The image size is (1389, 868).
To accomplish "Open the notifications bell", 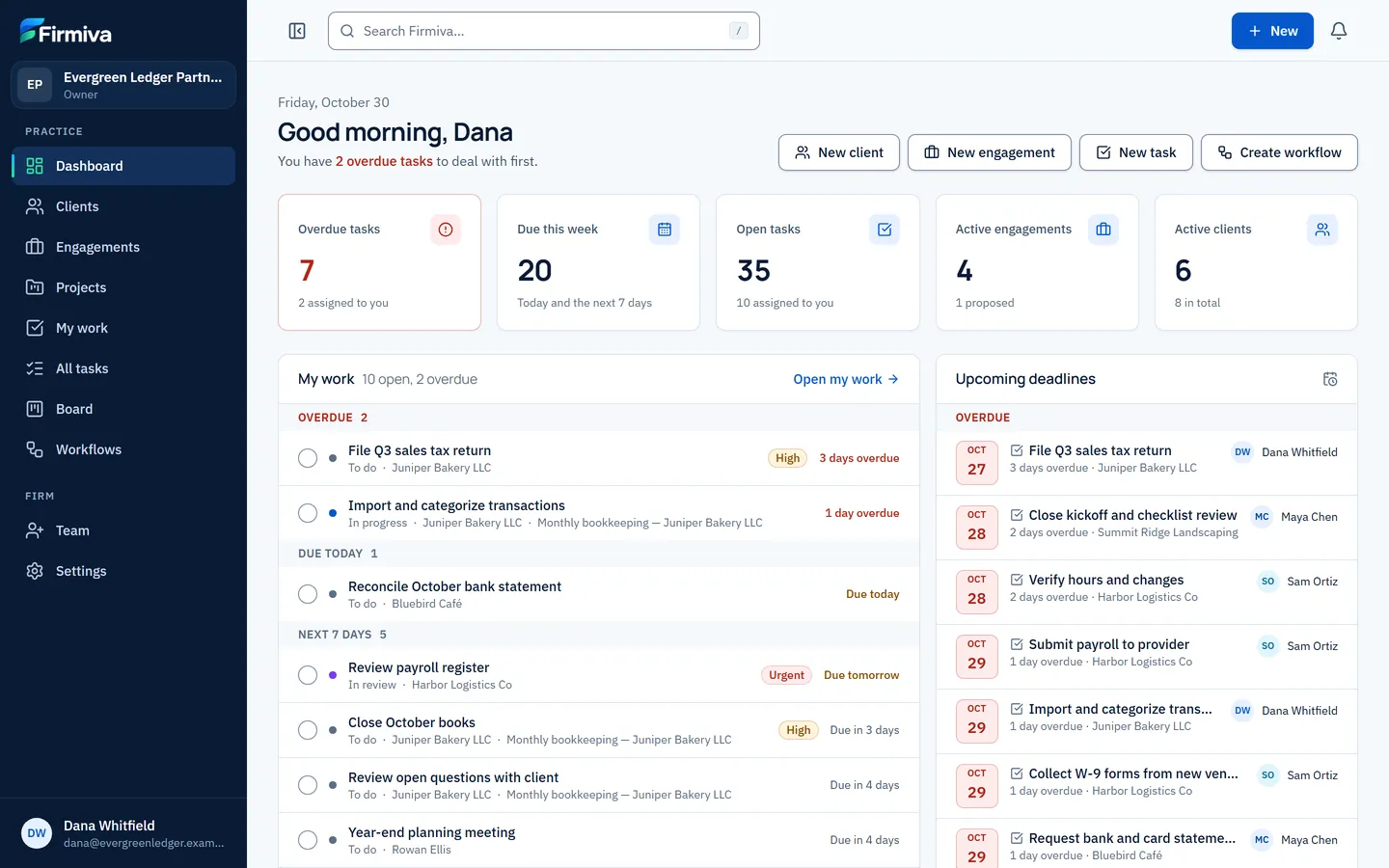I will [x=1339, y=31].
